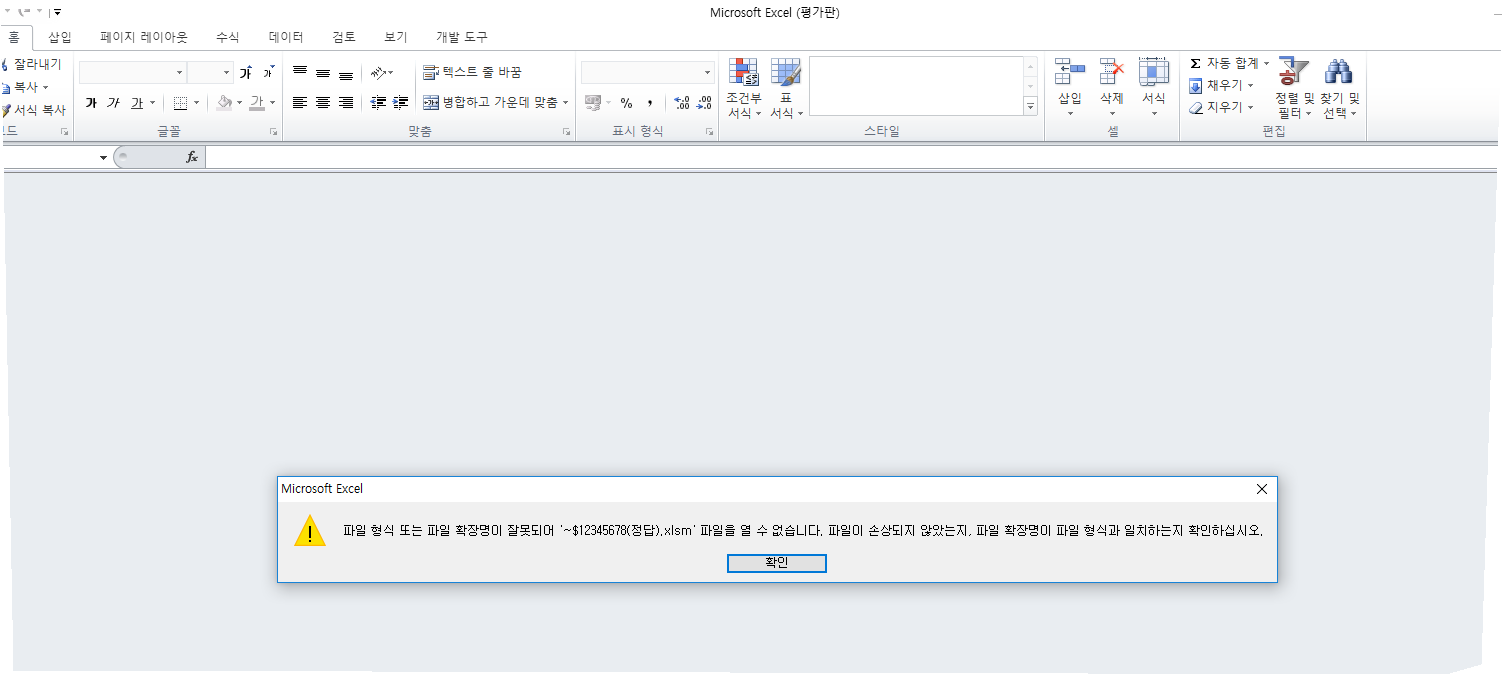The width and height of the screenshot is (1503, 675).
Task: Click the fill color paint bucket
Action: pos(224,103)
